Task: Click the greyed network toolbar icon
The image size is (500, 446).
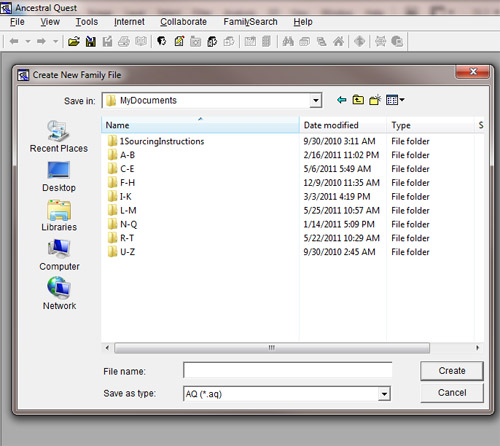Action: [x=380, y=41]
